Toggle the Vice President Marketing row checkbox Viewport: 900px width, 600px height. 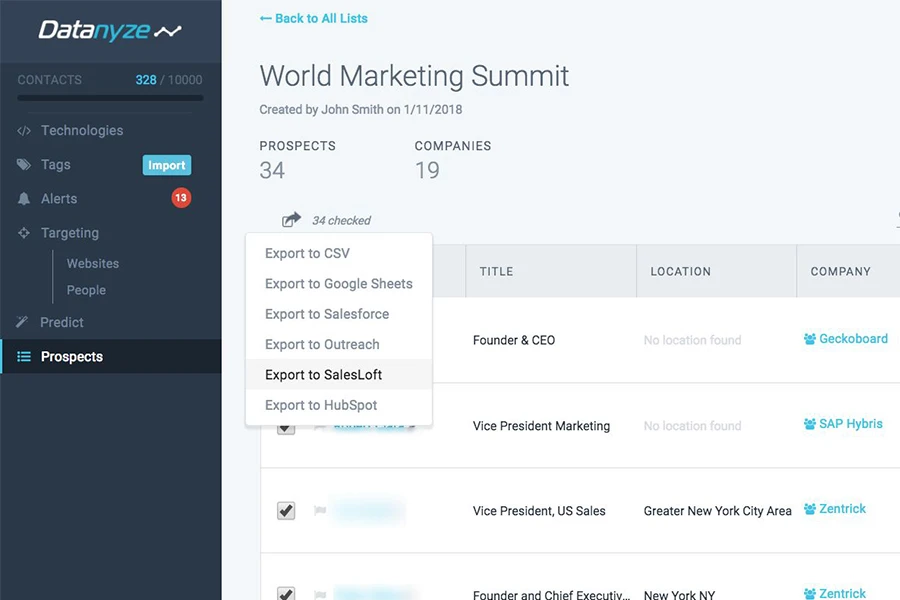286,429
